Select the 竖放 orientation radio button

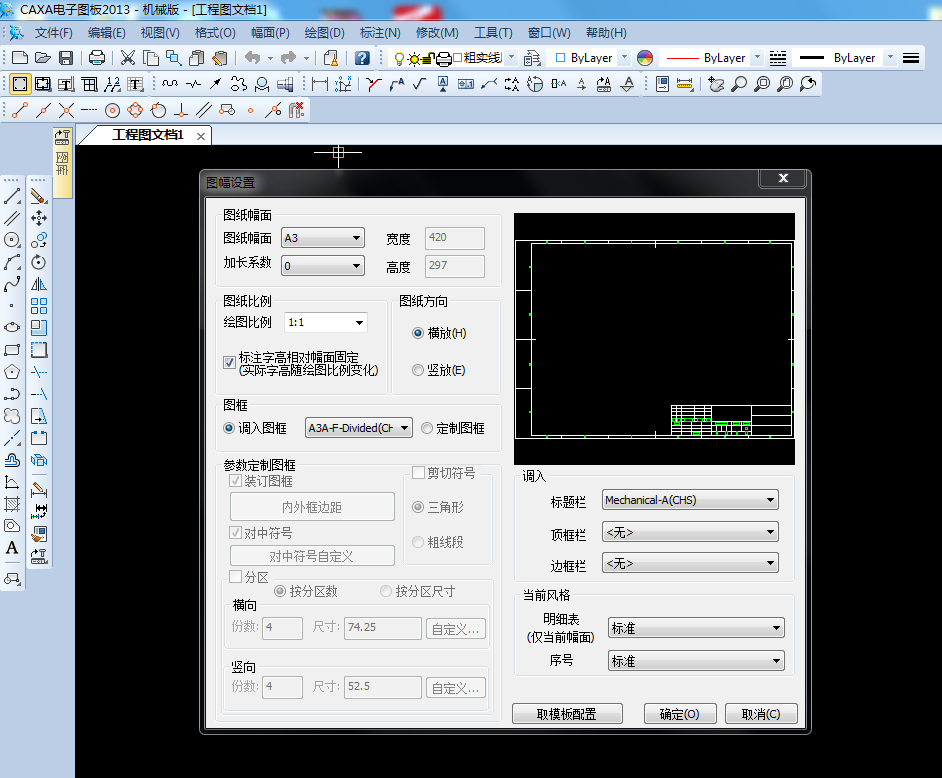click(417, 370)
